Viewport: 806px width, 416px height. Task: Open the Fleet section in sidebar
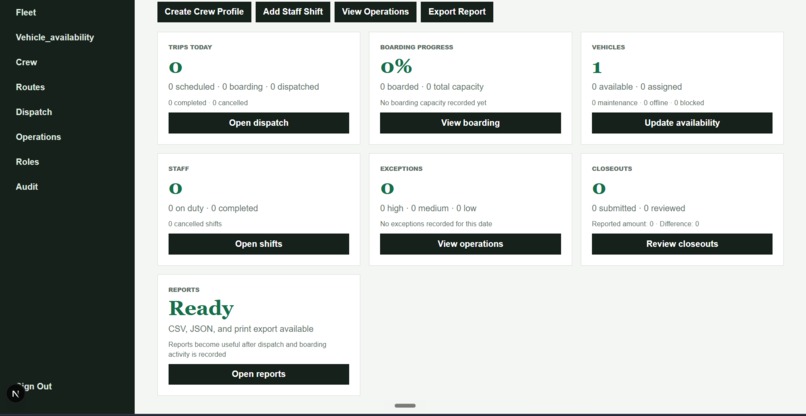26,12
